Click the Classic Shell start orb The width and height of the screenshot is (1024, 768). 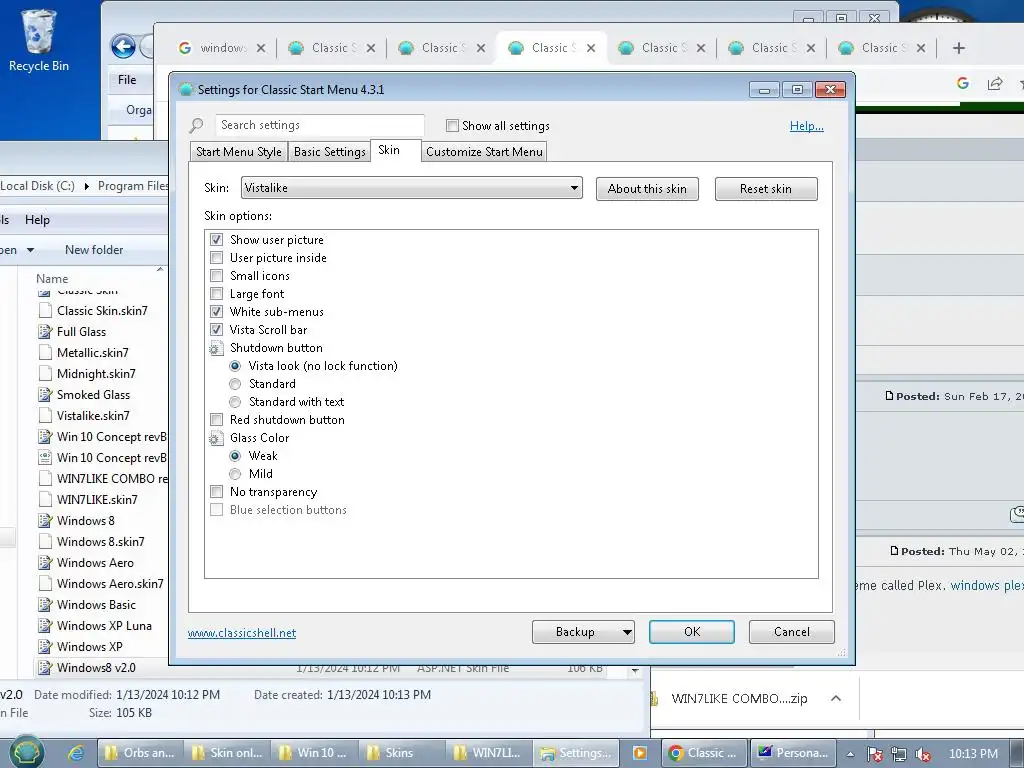tap(26, 752)
